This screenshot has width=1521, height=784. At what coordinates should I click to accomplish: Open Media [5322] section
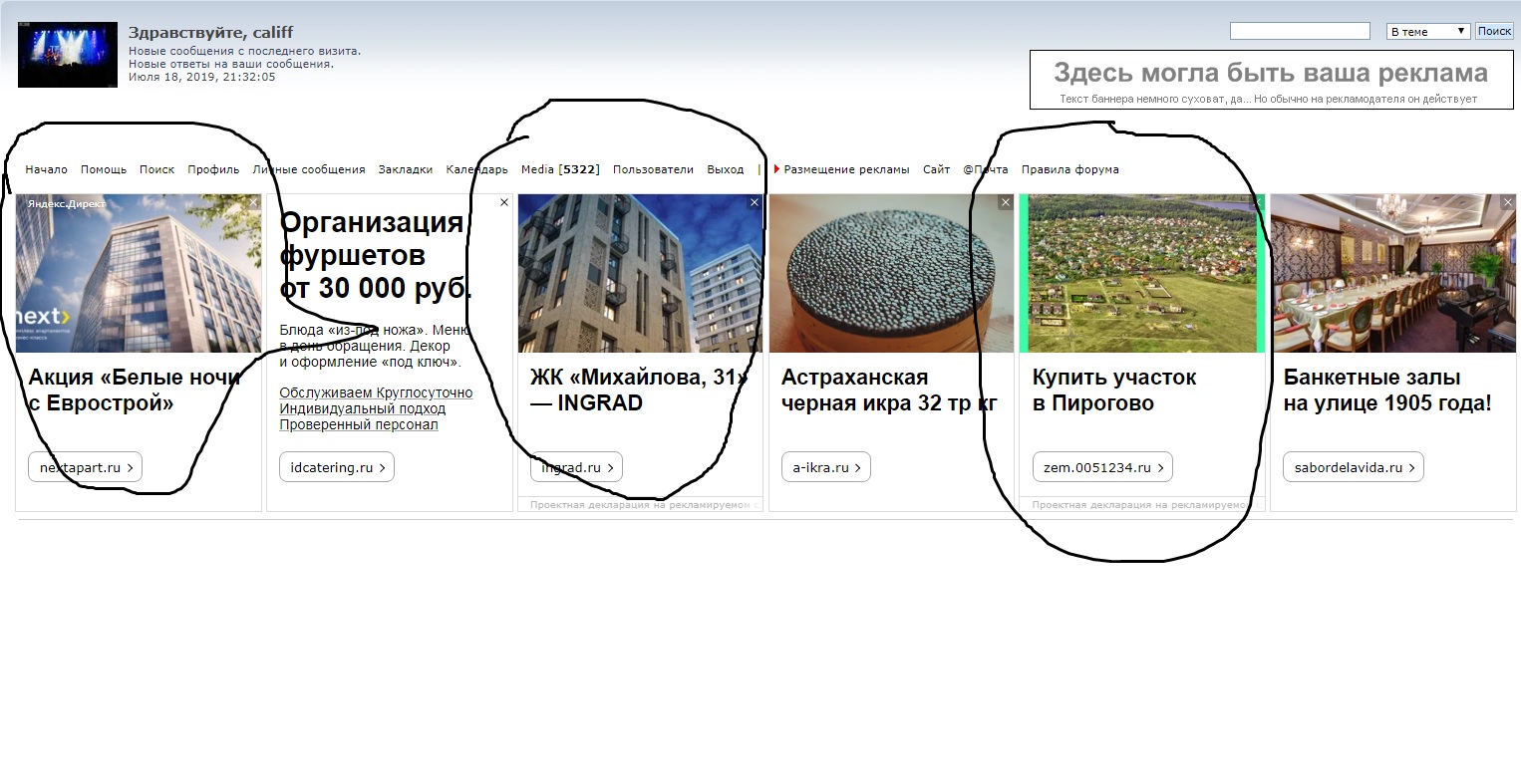[560, 169]
